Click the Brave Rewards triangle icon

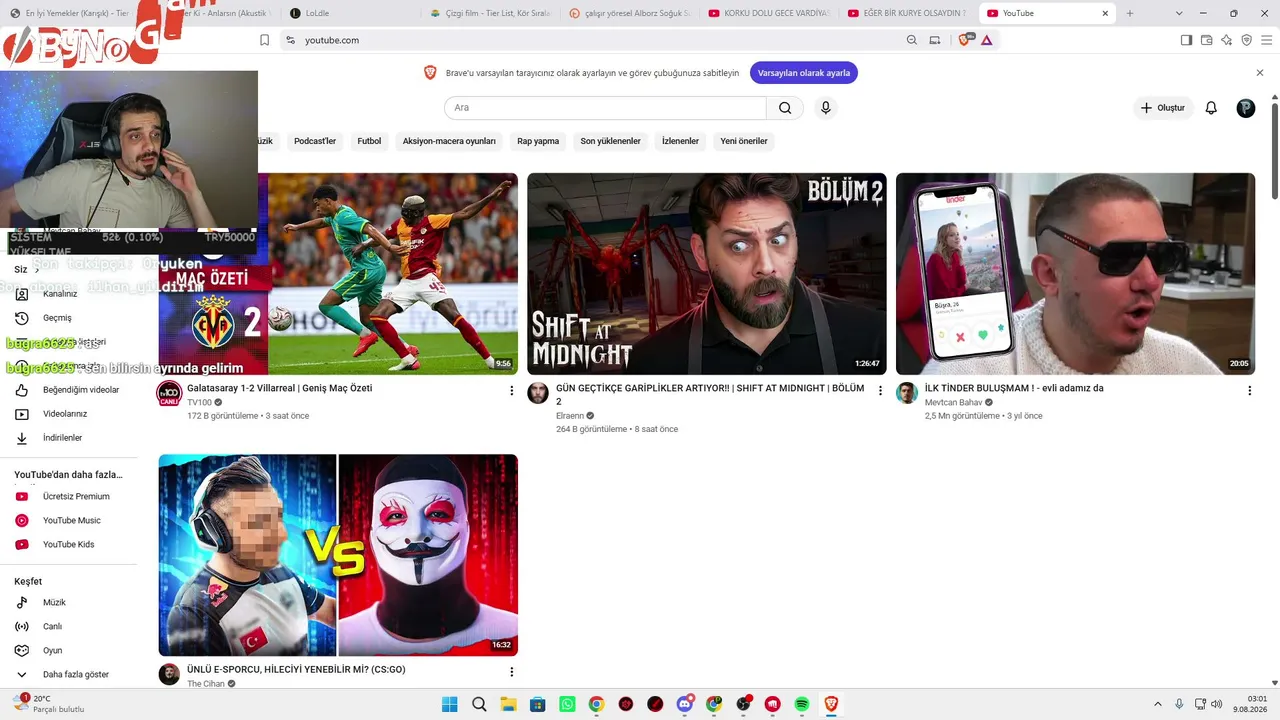(x=987, y=40)
